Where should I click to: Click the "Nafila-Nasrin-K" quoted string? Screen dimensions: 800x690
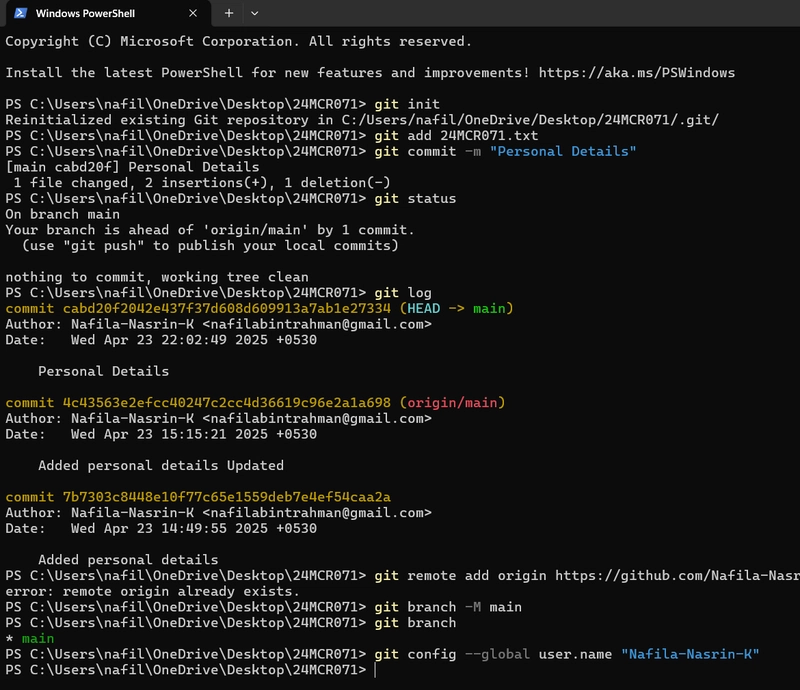pos(690,654)
